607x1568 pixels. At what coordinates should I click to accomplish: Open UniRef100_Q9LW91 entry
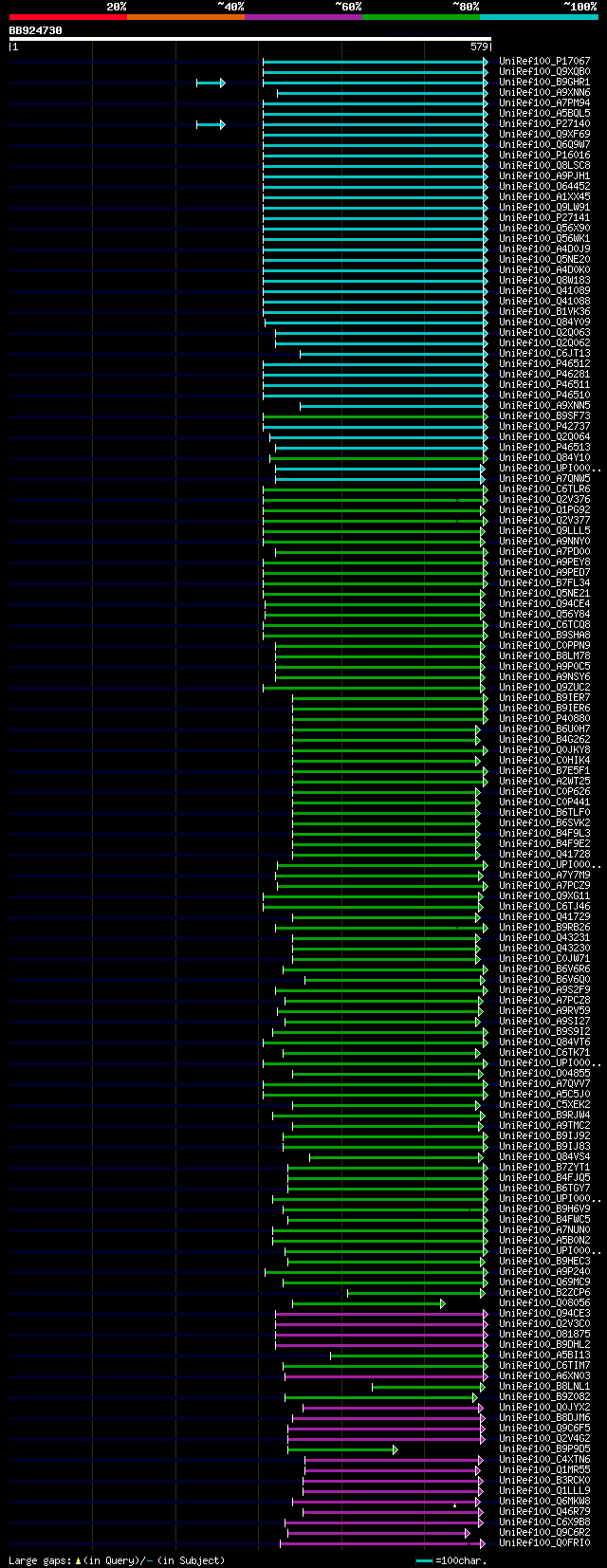pyautogui.click(x=544, y=208)
